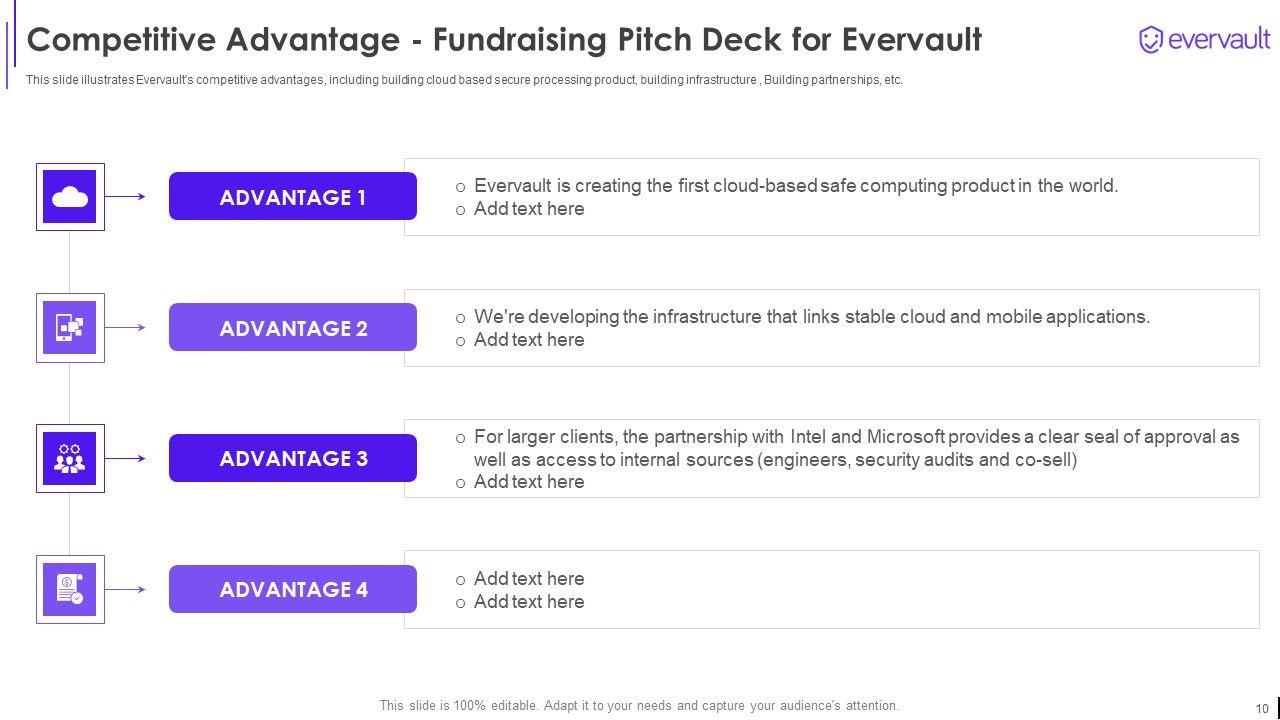Image resolution: width=1280 pixels, height=720 pixels.
Task: Click the certificate document icon for Advantage 4
Action: (70, 590)
